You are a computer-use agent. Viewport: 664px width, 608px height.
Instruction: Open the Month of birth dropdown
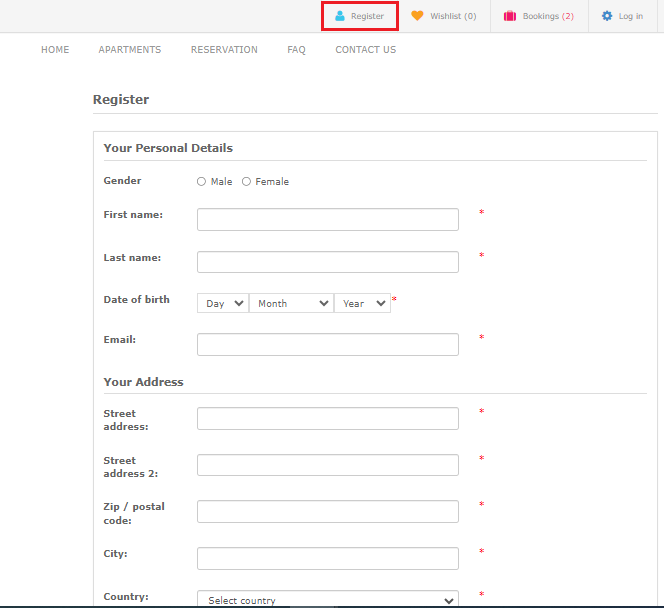point(291,304)
